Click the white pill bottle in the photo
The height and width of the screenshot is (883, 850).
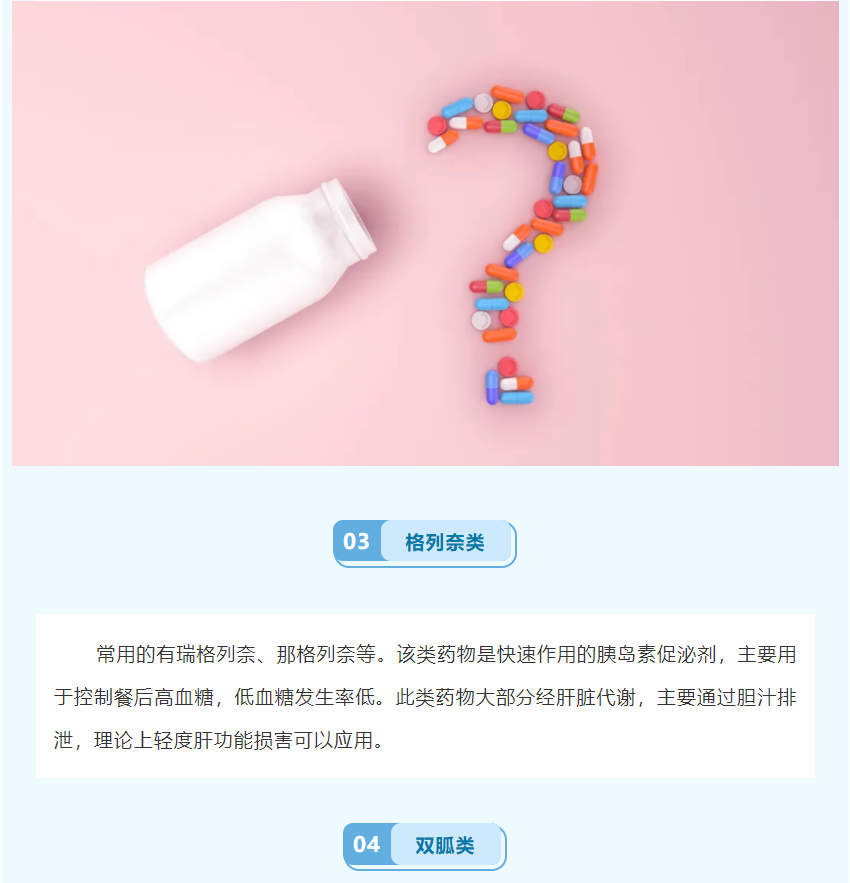[x=259, y=271]
